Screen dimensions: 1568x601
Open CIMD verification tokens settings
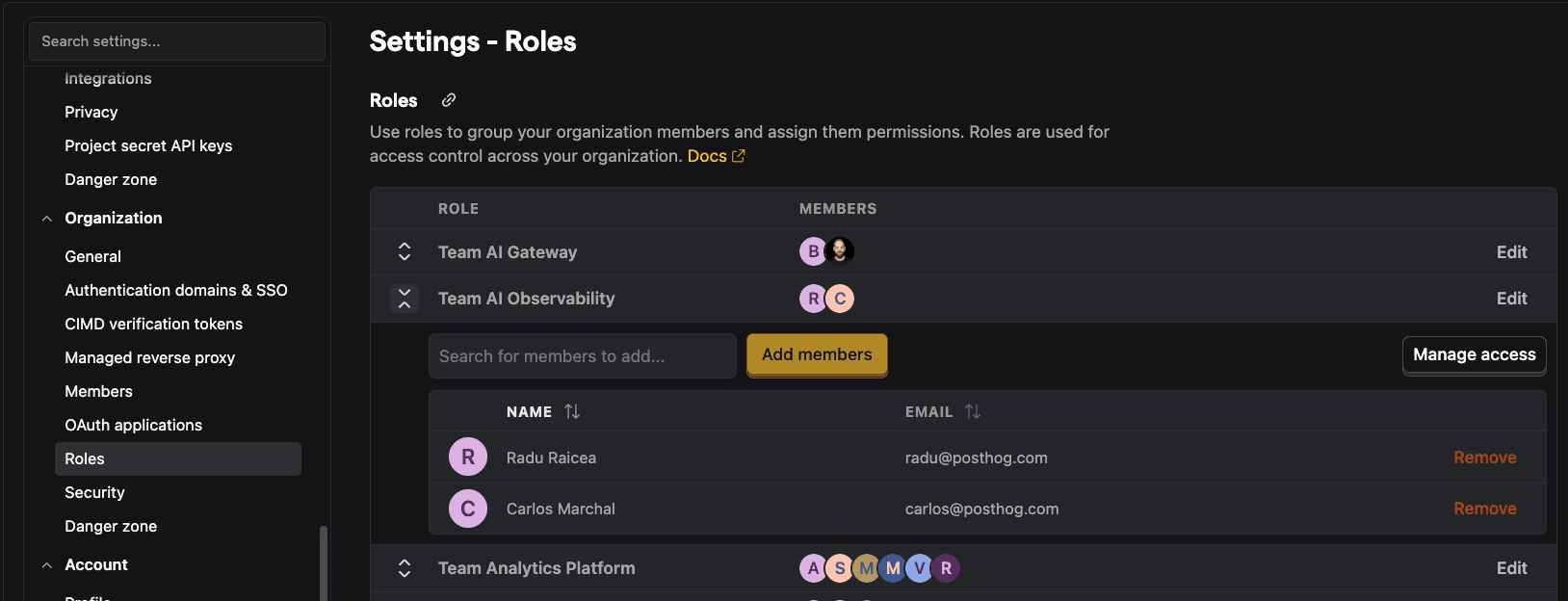(153, 325)
